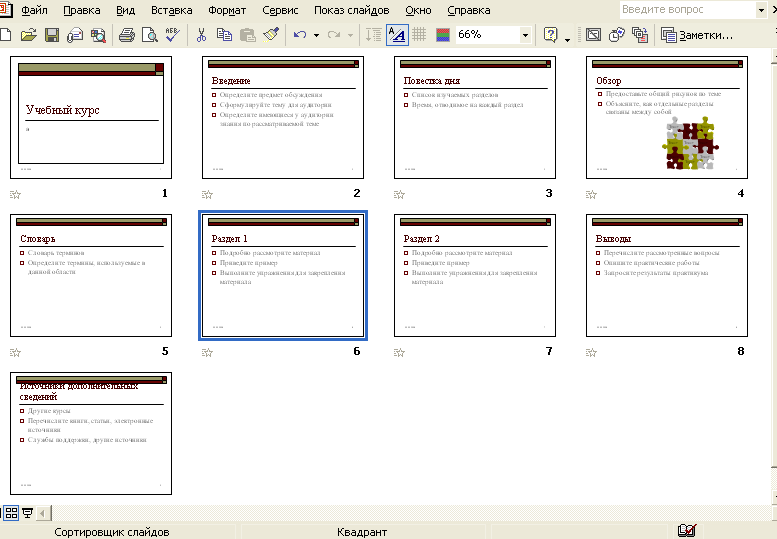
Task: Open the Вставка menu
Action: (x=171, y=10)
